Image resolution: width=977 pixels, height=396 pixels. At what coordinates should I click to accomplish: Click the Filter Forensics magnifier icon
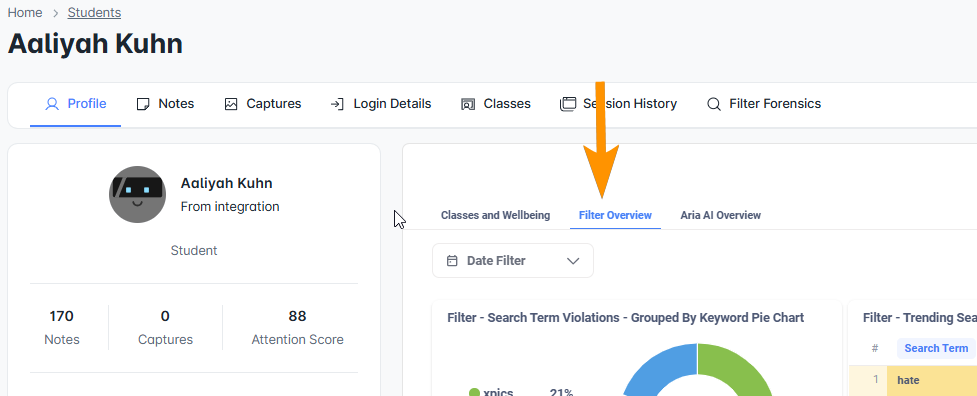[x=714, y=104]
